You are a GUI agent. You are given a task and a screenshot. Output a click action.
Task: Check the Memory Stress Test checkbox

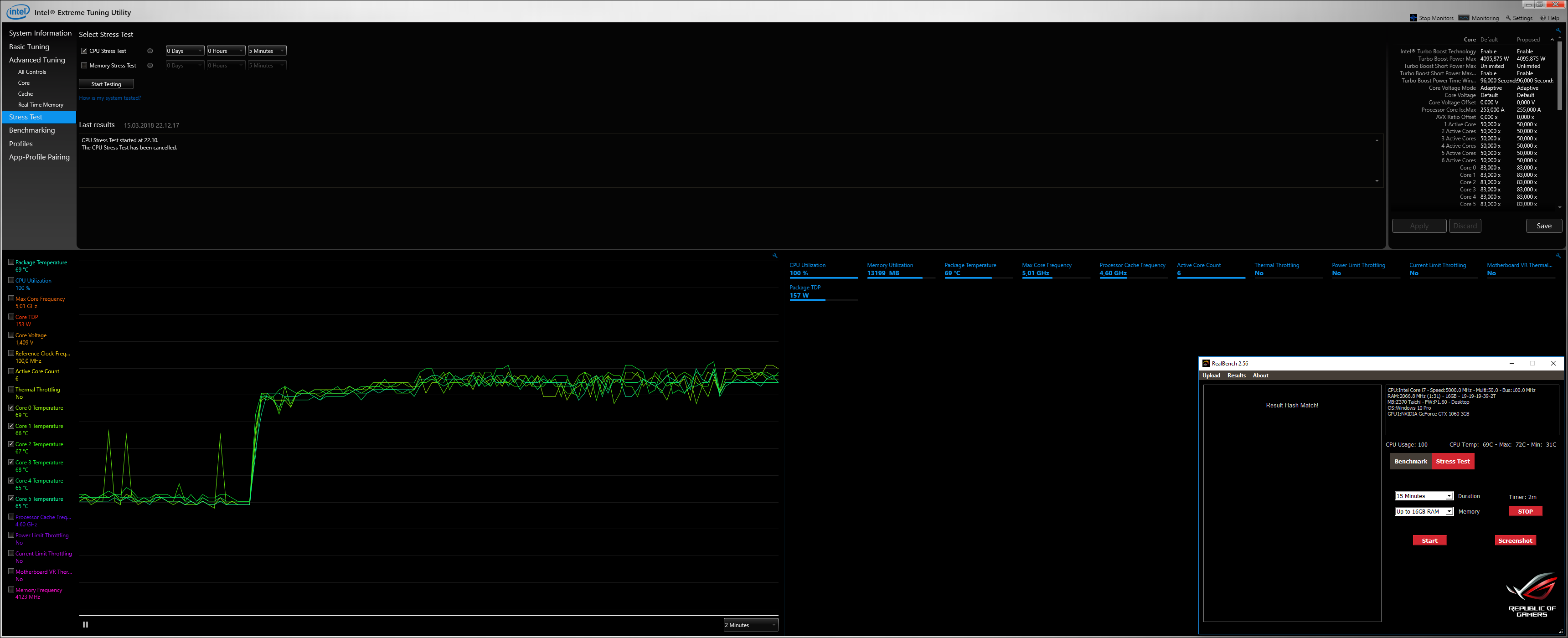[84, 65]
